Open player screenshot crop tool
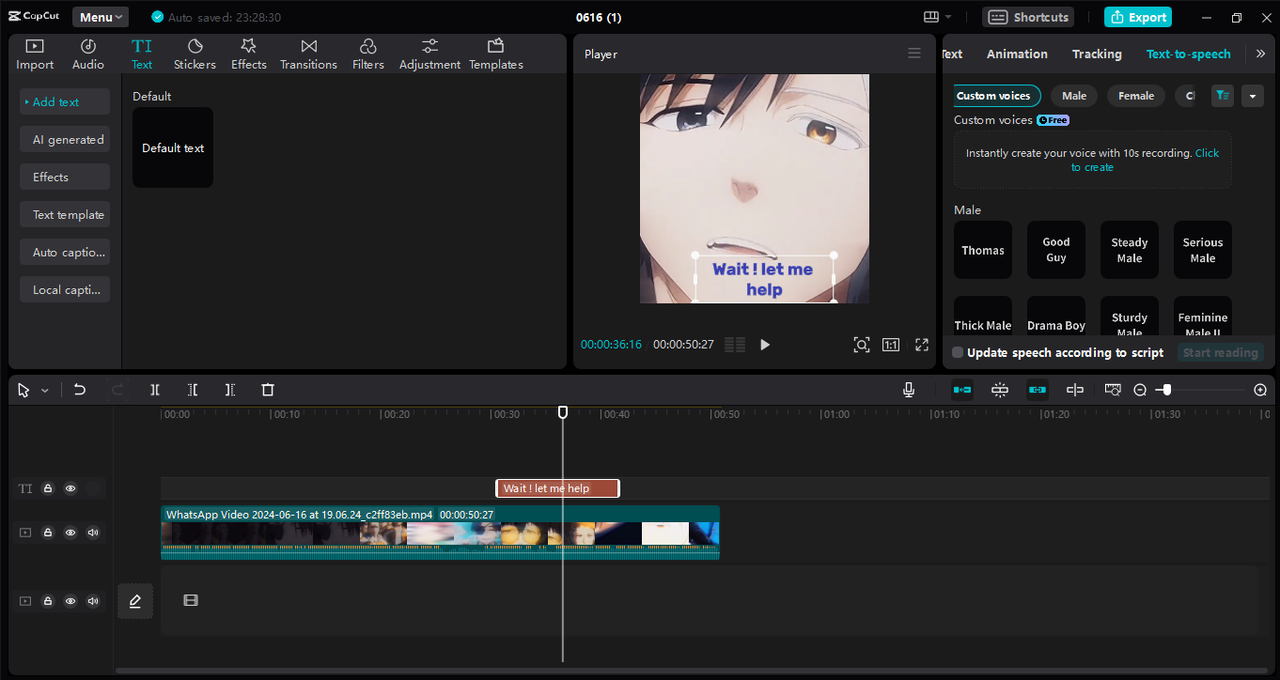The height and width of the screenshot is (680, 1280). (861, 345)
